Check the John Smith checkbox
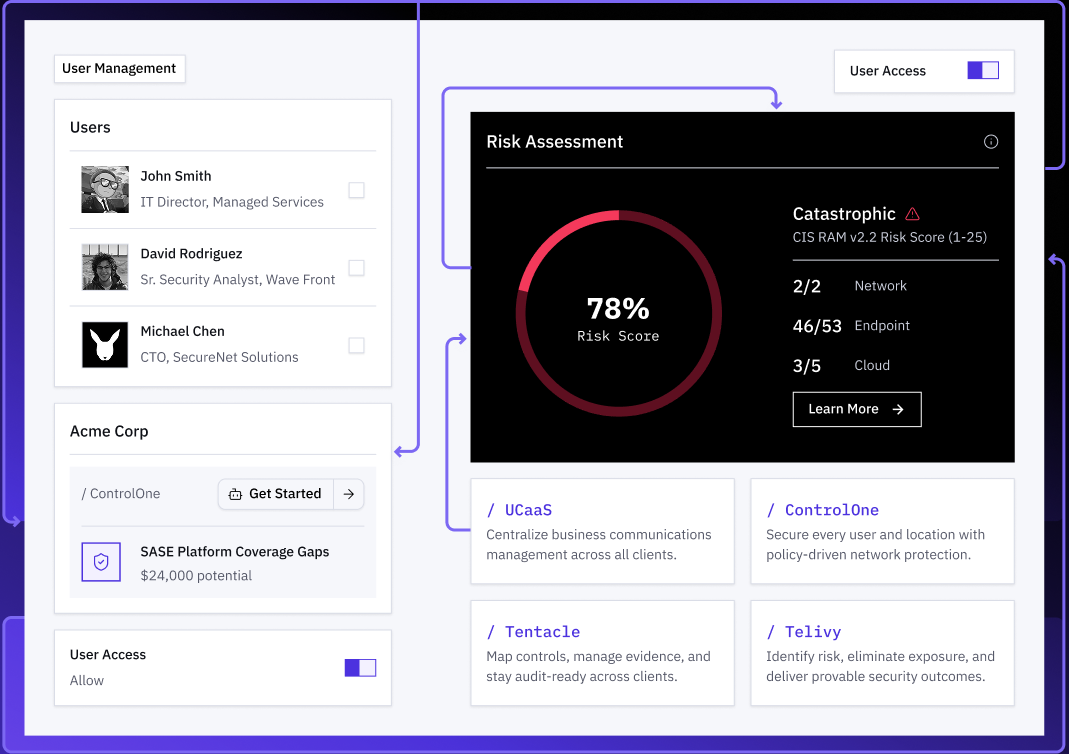1069x754 pixels. click(356, 190)
